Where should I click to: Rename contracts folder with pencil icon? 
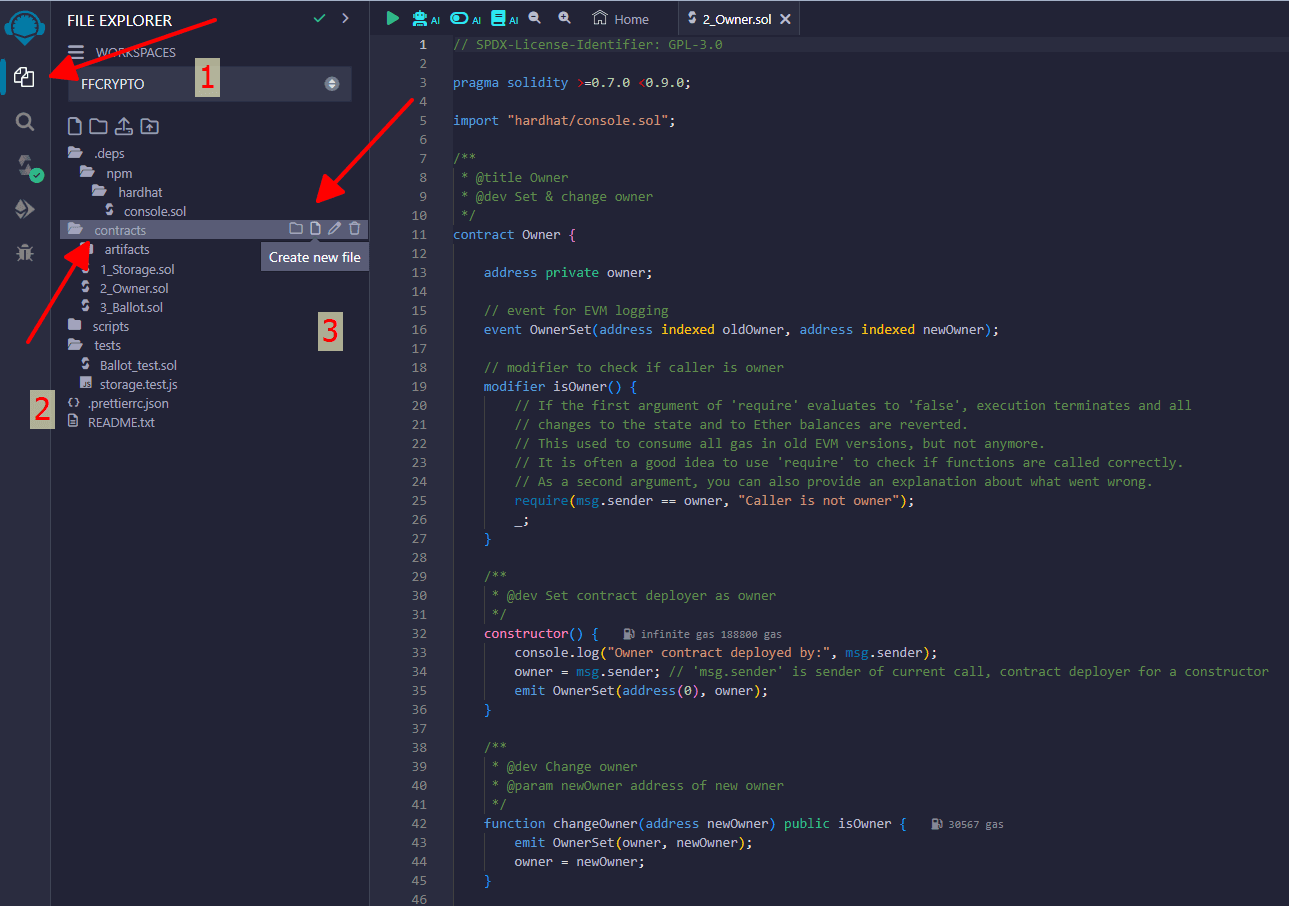(x=334, y=229)
